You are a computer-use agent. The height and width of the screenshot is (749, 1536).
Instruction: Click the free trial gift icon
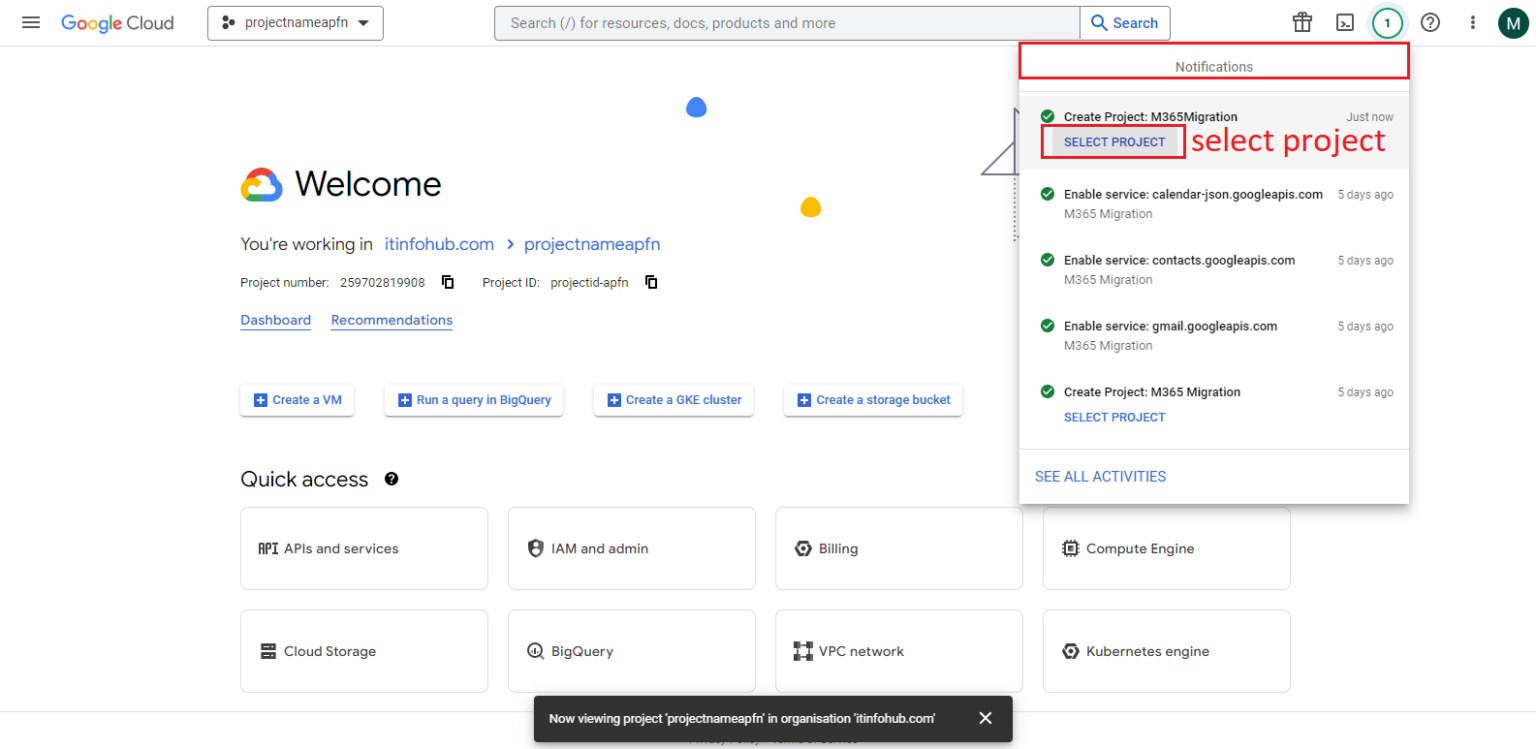(x=1302, y=22)
